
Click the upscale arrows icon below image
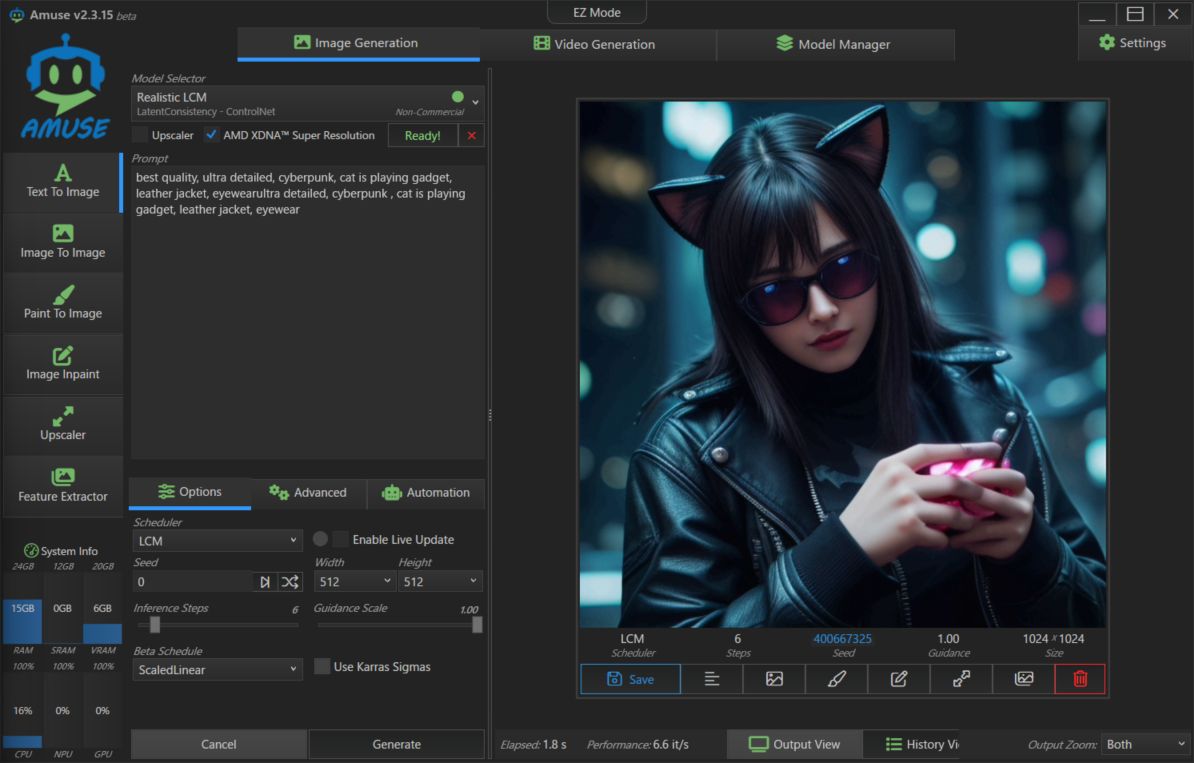(x=961, y=679)
